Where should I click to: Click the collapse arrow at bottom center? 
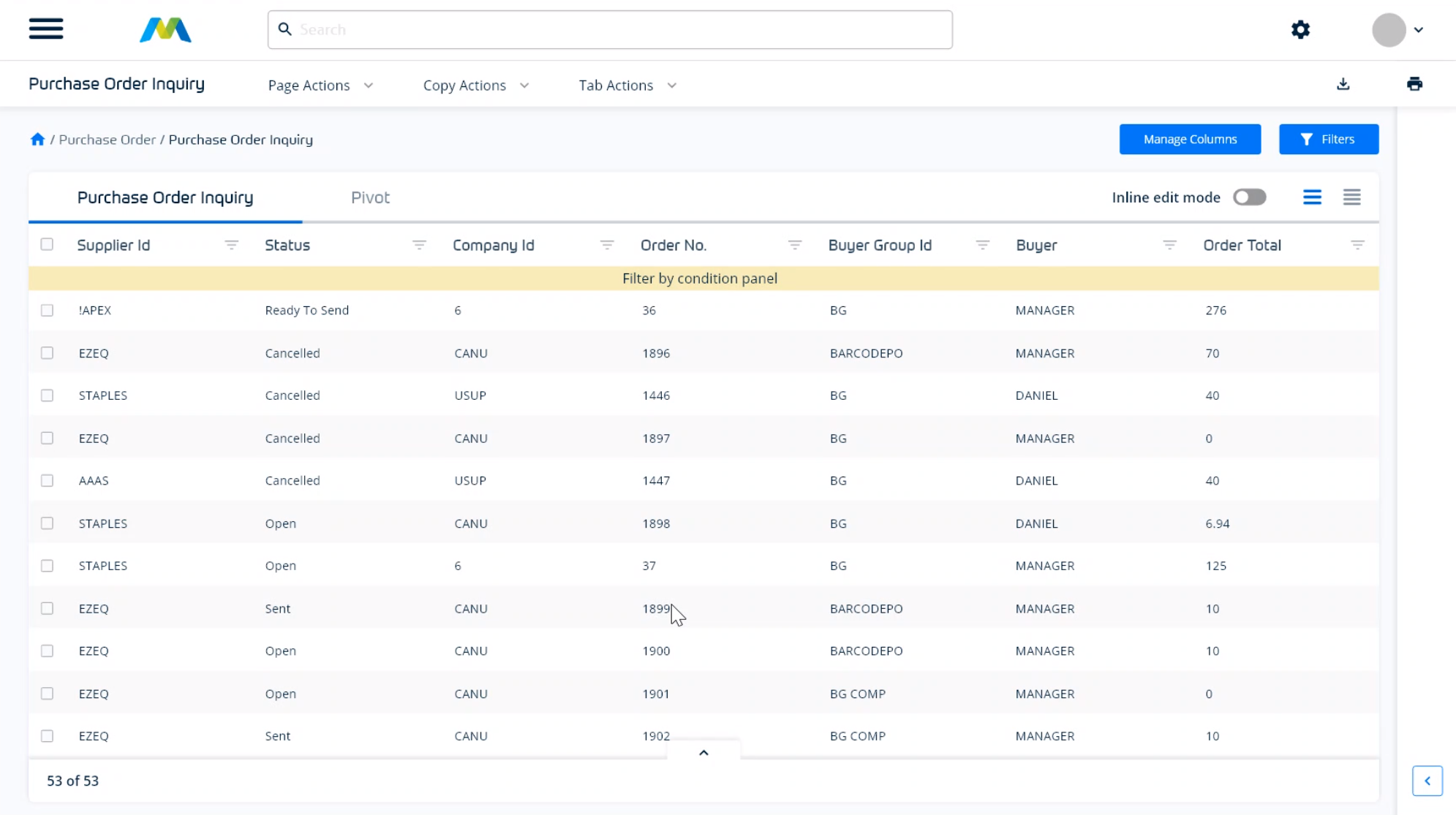point(703,752)
